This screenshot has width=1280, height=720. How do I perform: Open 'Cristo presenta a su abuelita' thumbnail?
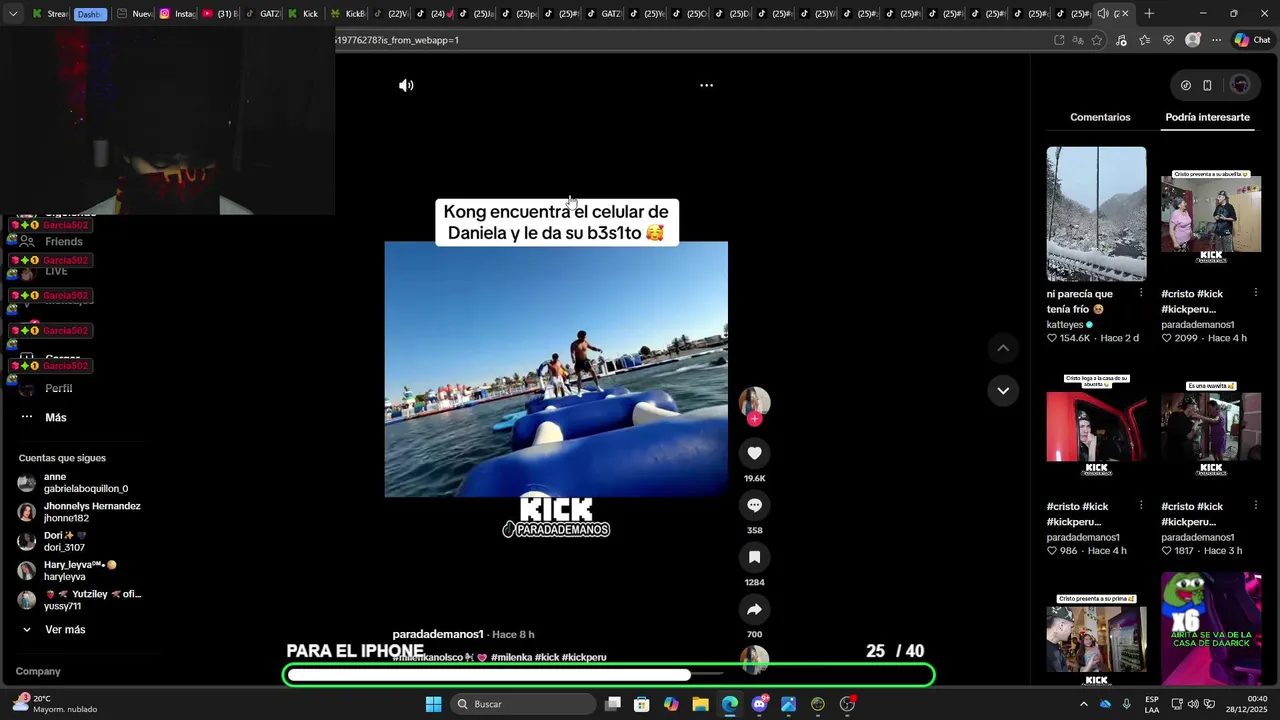point(1211,214)
